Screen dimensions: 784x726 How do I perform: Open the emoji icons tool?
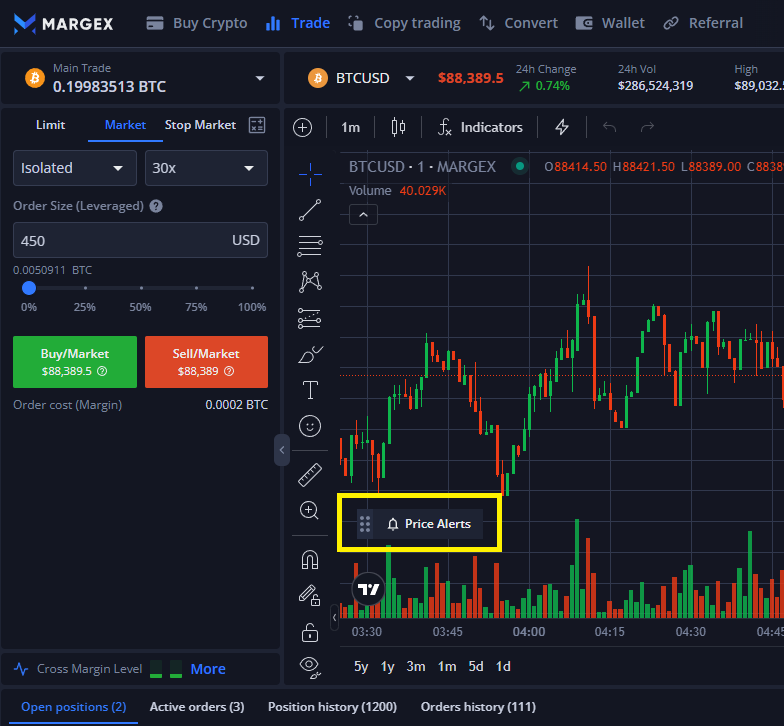(310, 426)
